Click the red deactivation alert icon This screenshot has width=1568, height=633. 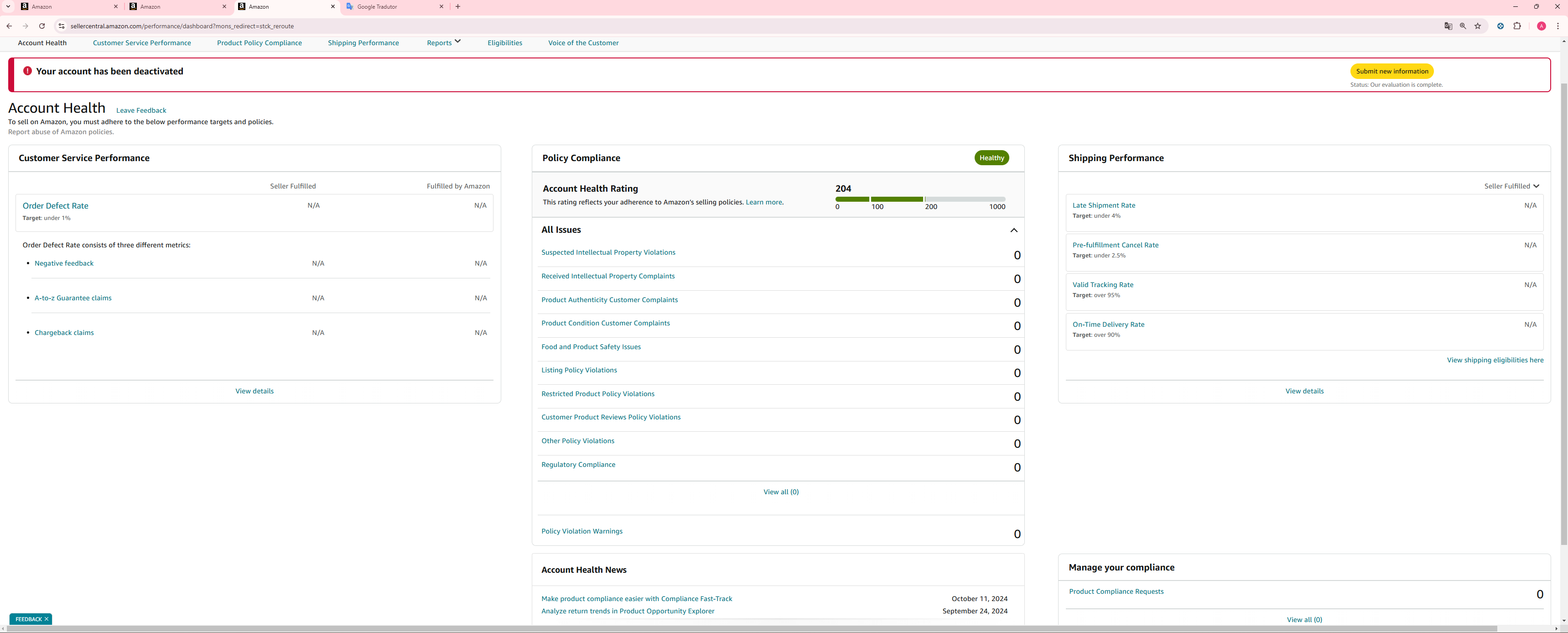point(27,71)
